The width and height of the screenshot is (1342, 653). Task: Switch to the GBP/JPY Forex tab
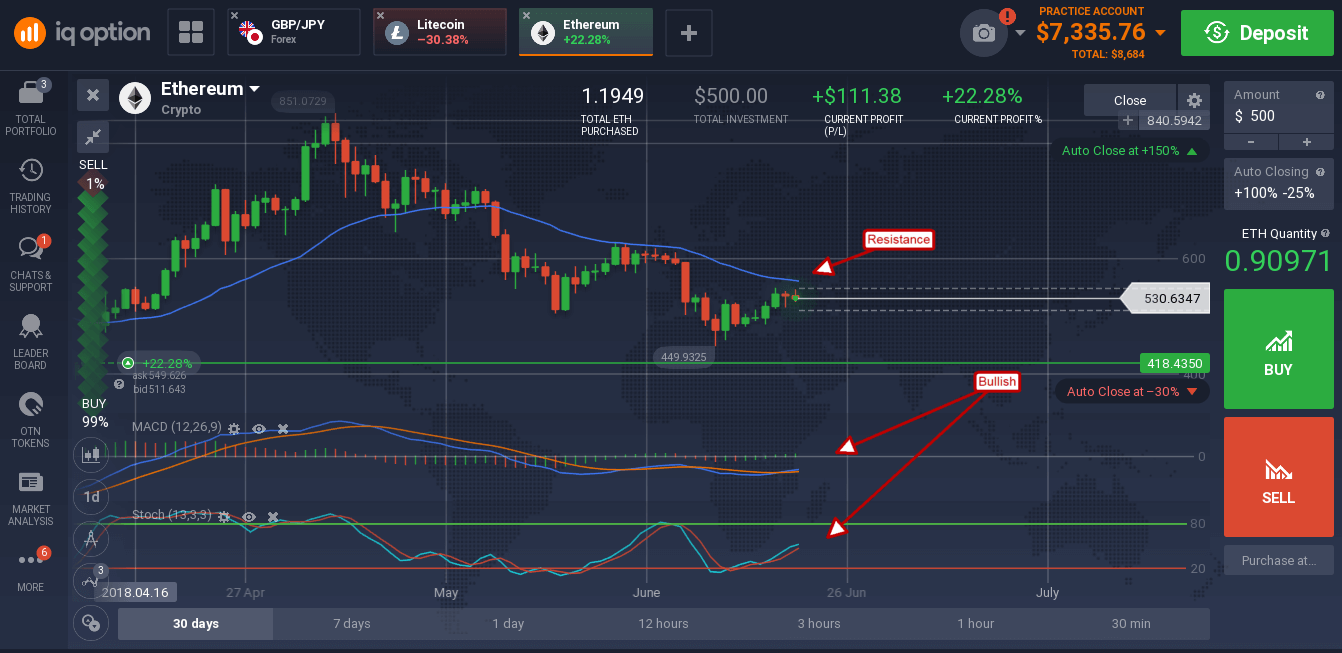click(x=293, y=32)
